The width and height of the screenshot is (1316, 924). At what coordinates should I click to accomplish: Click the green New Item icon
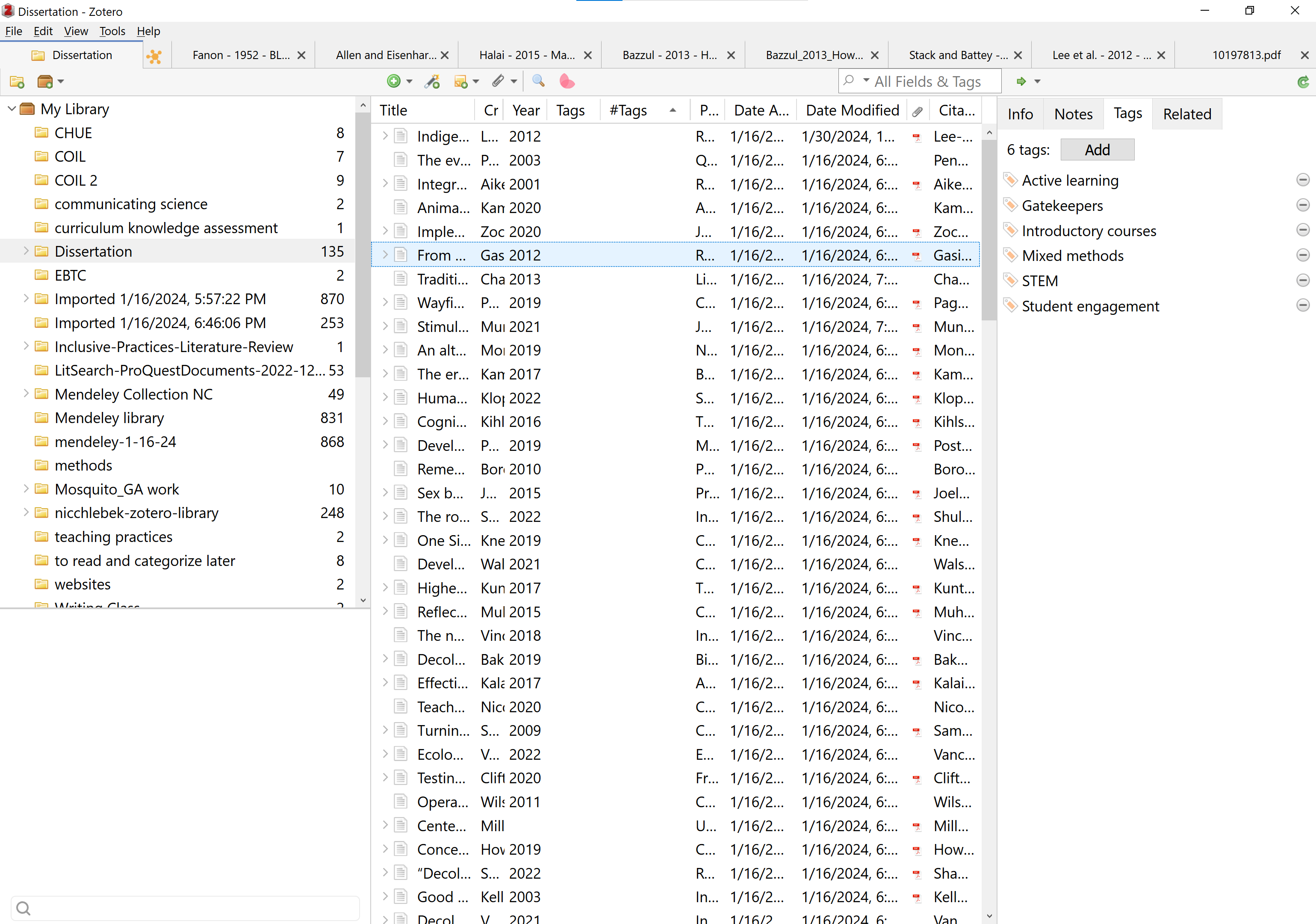393,81
